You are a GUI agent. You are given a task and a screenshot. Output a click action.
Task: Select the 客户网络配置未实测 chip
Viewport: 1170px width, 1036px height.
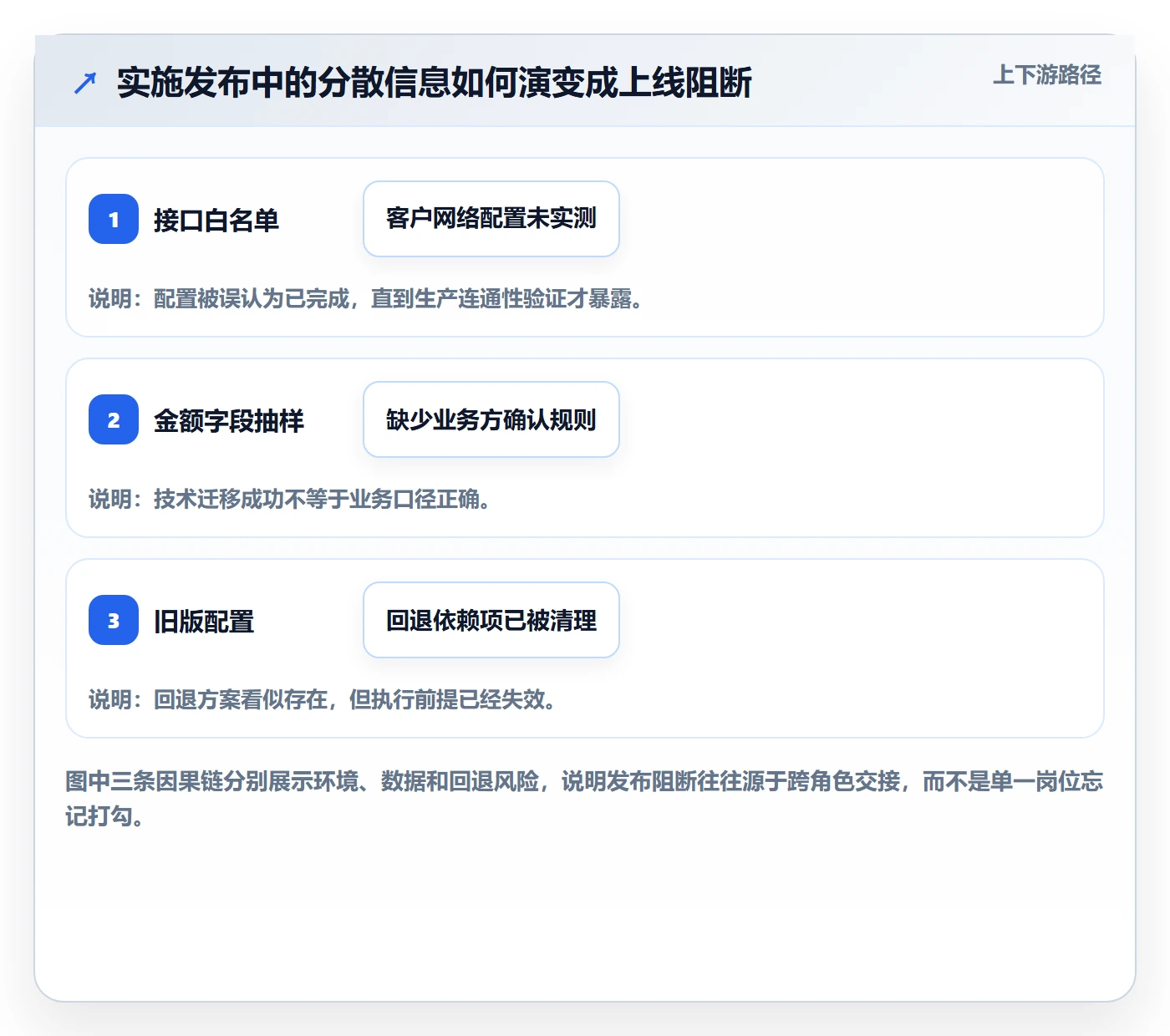pyautogui.click(x=491, y=219)
